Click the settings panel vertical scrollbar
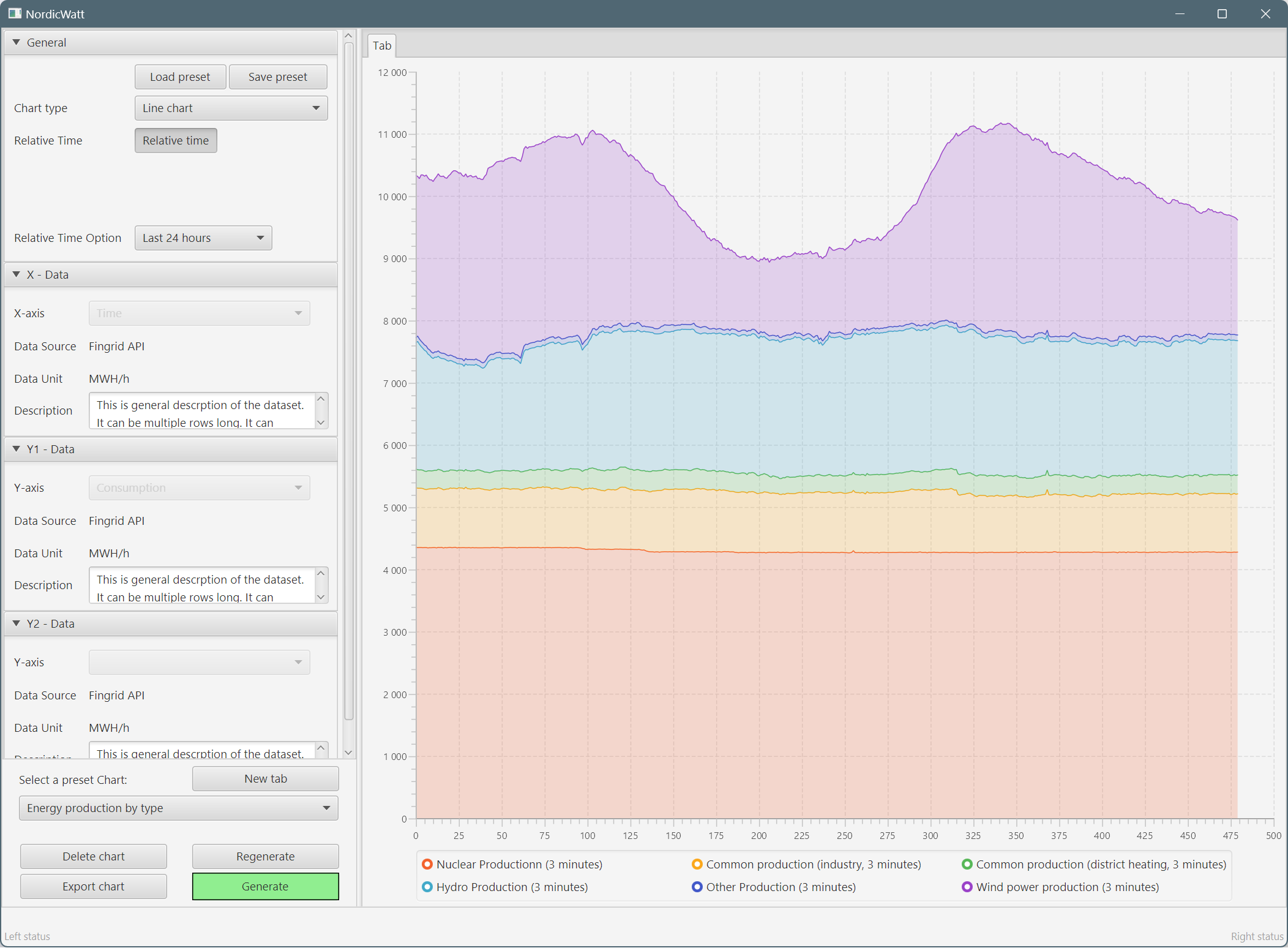 [348, 380]
